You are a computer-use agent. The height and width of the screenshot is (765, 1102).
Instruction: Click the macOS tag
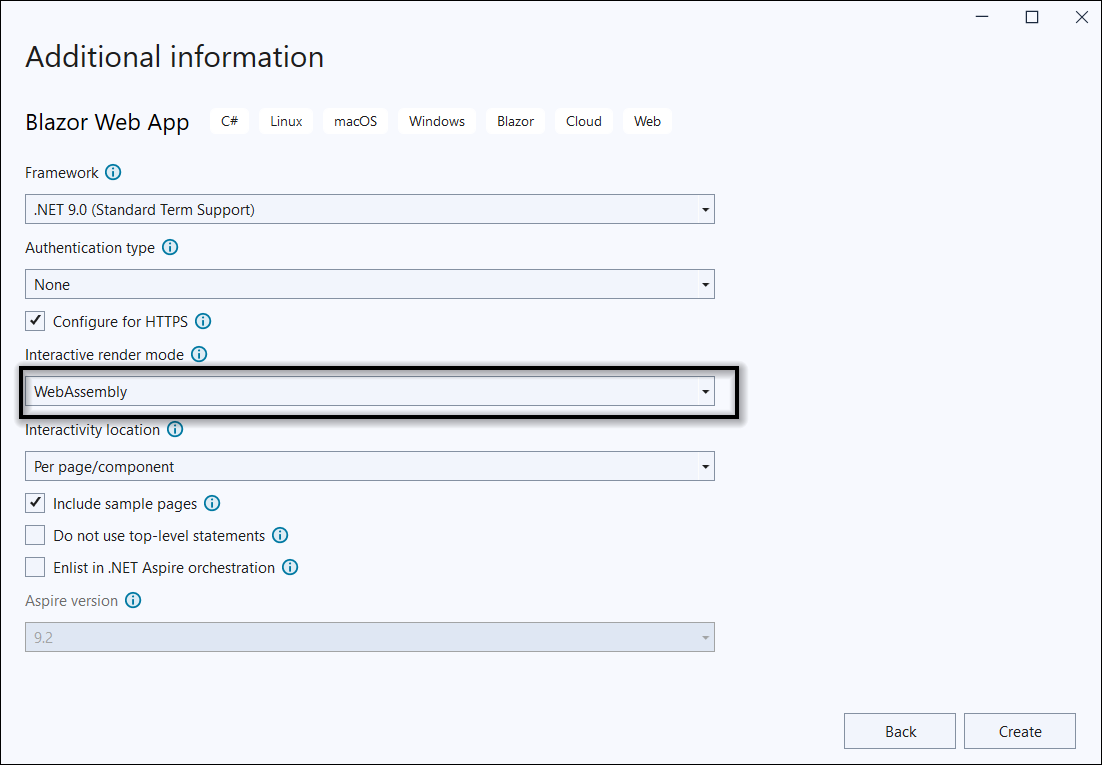tap(356, 121)
